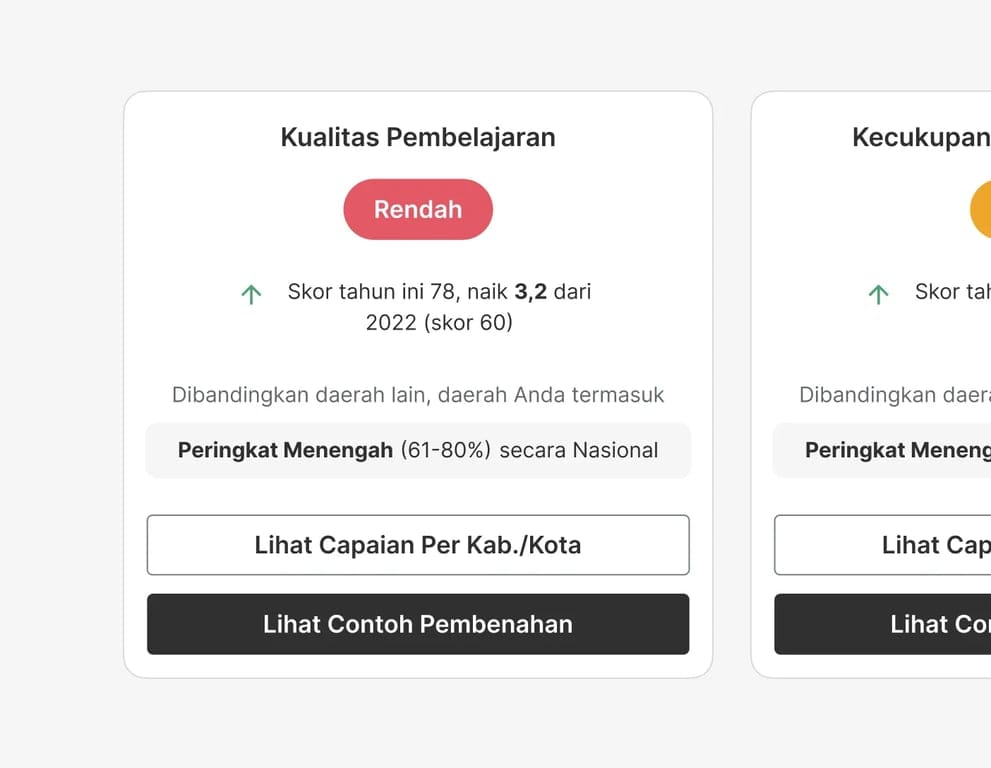Click the orange status badge on the right card
This screenshot has height=768, width=991.
pyautogui.click(x=982, y=209)
